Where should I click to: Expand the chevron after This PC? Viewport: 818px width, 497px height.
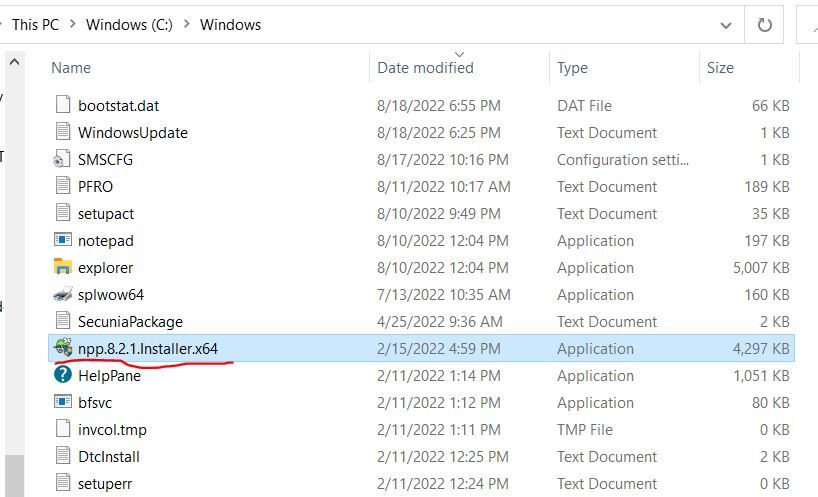click(73, 24)
